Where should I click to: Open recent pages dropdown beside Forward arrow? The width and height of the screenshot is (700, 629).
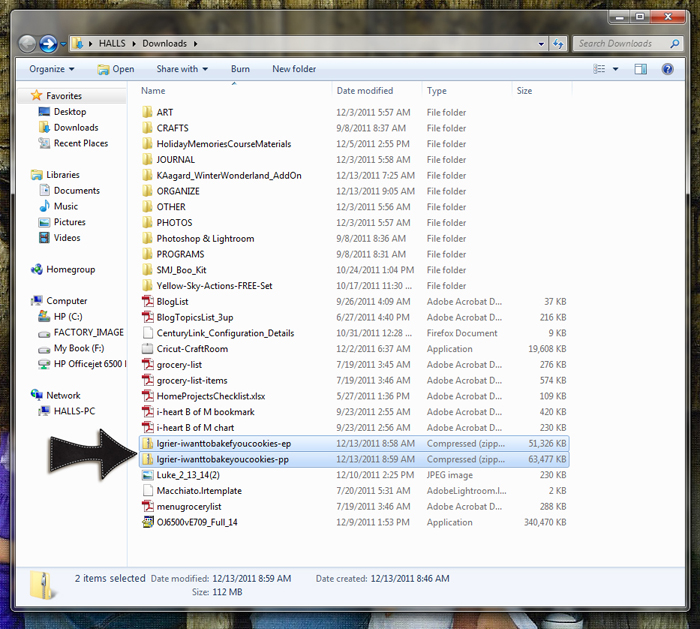63,44
